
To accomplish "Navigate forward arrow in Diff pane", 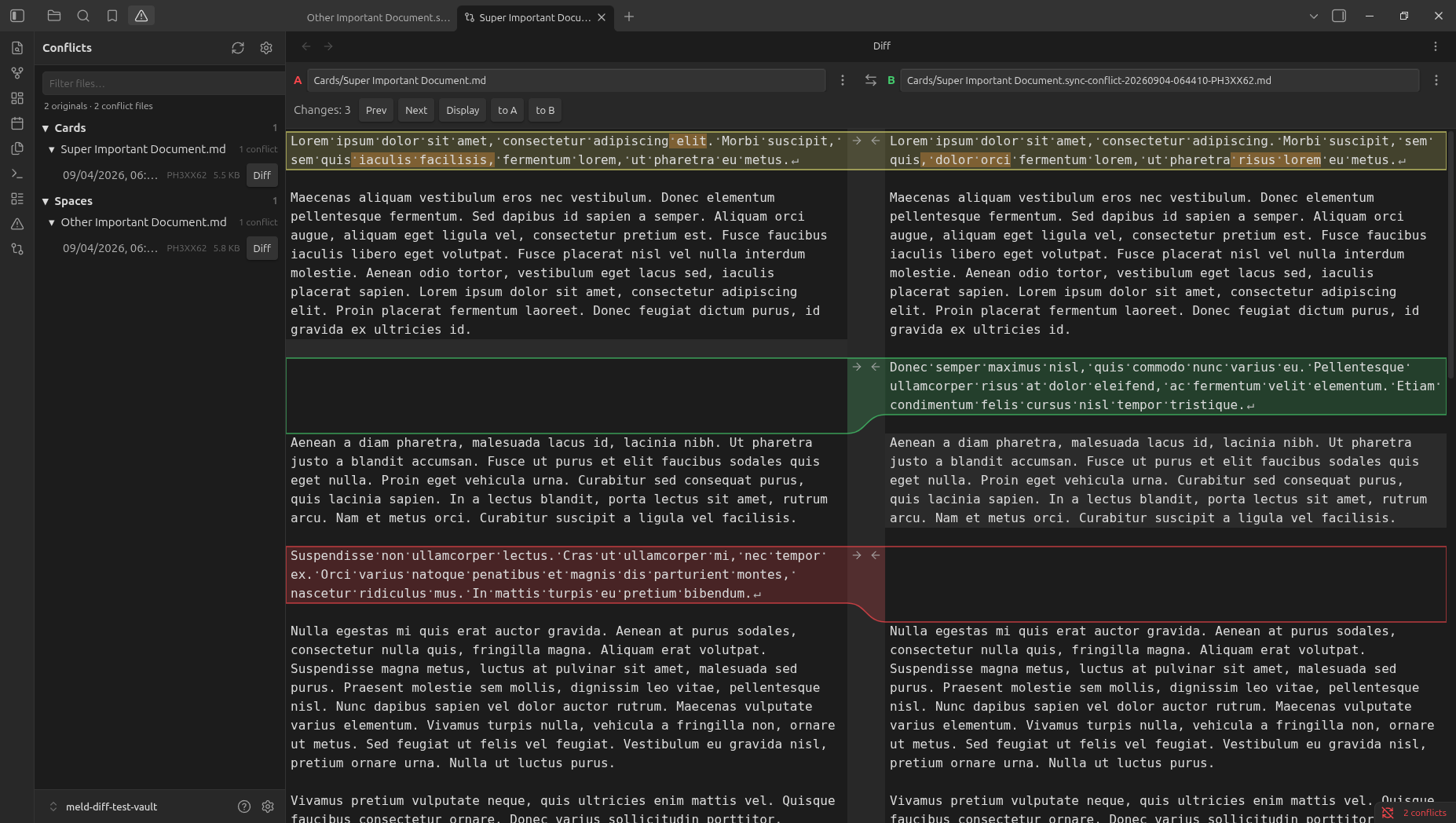I will click(328, 46).
